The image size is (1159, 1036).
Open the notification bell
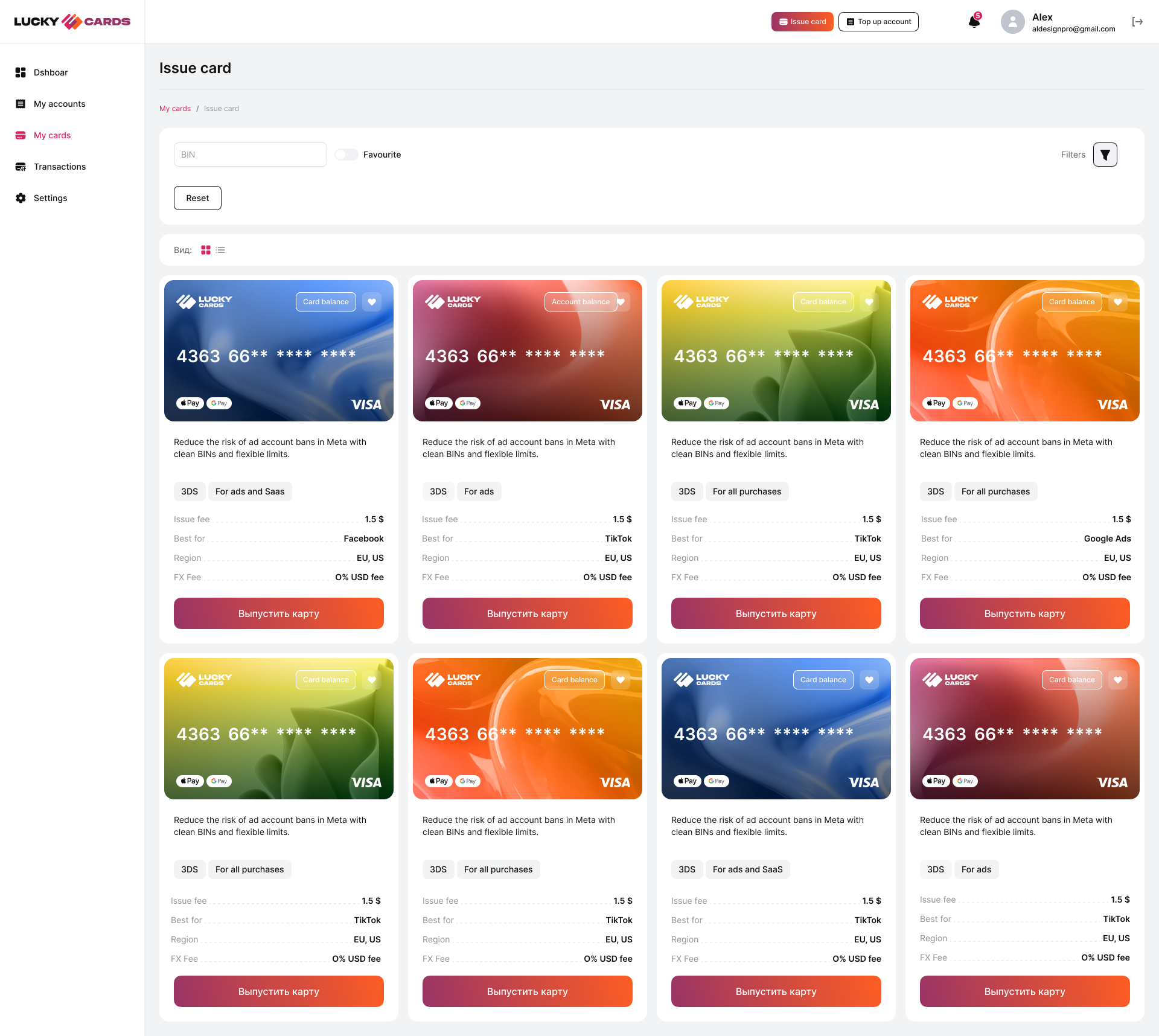click(973, 22)
